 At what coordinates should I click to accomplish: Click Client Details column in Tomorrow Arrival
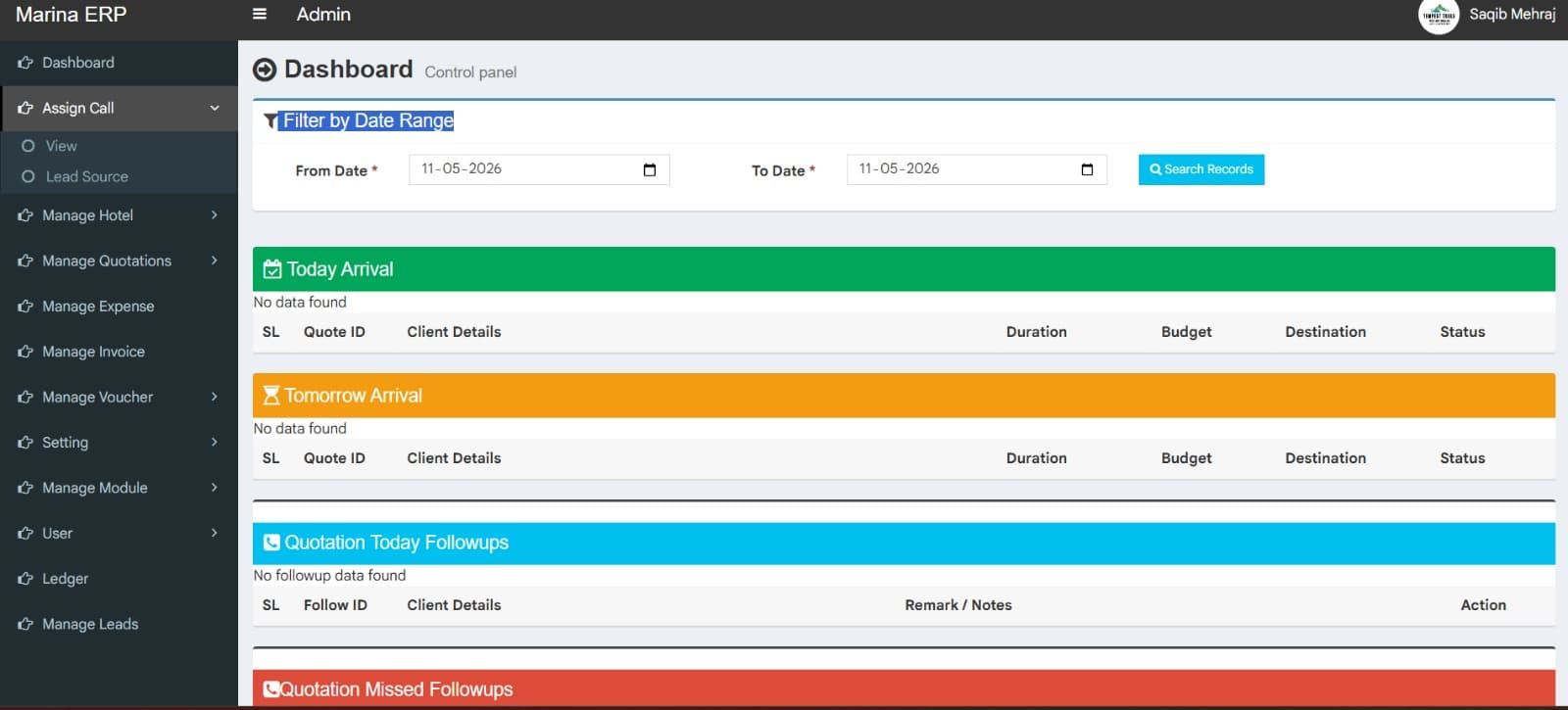coord(454,458)
